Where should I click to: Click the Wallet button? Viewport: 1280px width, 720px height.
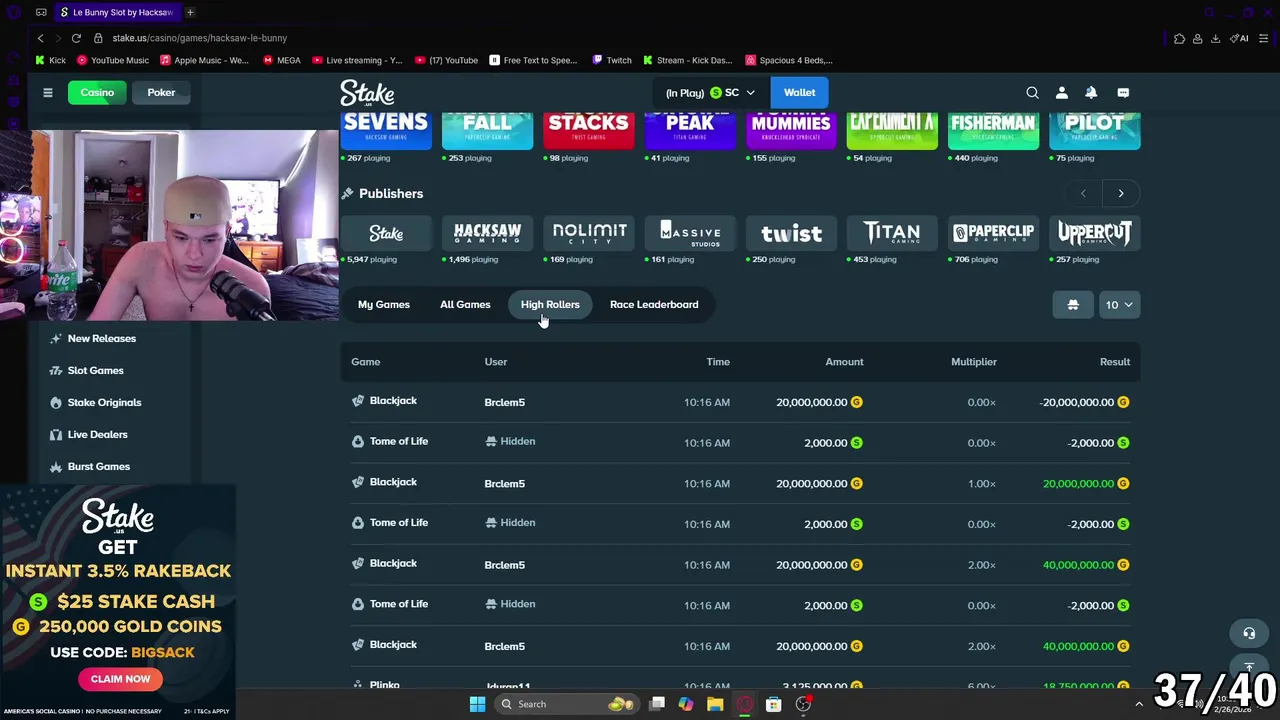(x=799, y=92)
